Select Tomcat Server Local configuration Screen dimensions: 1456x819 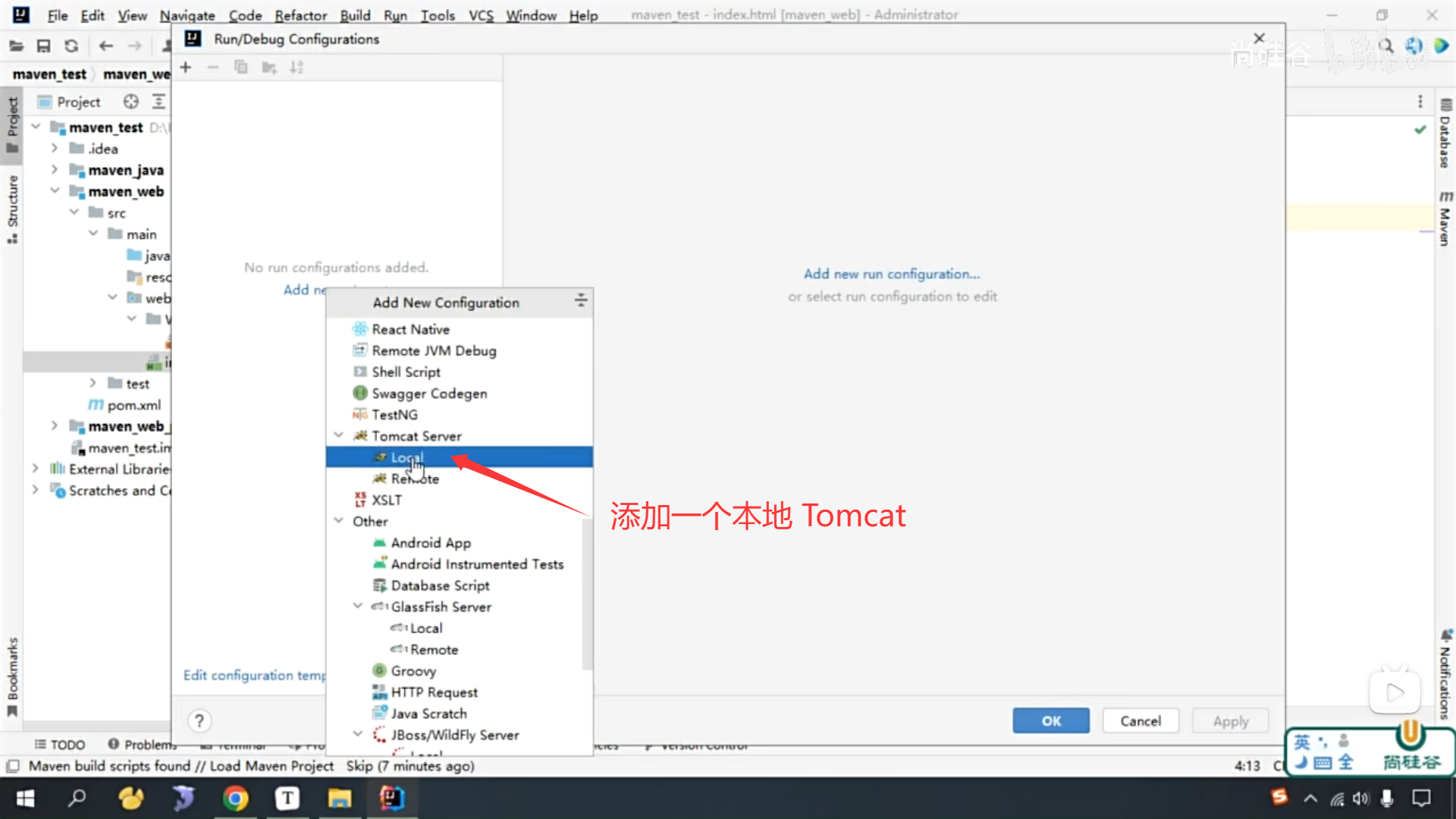(407, 457)
